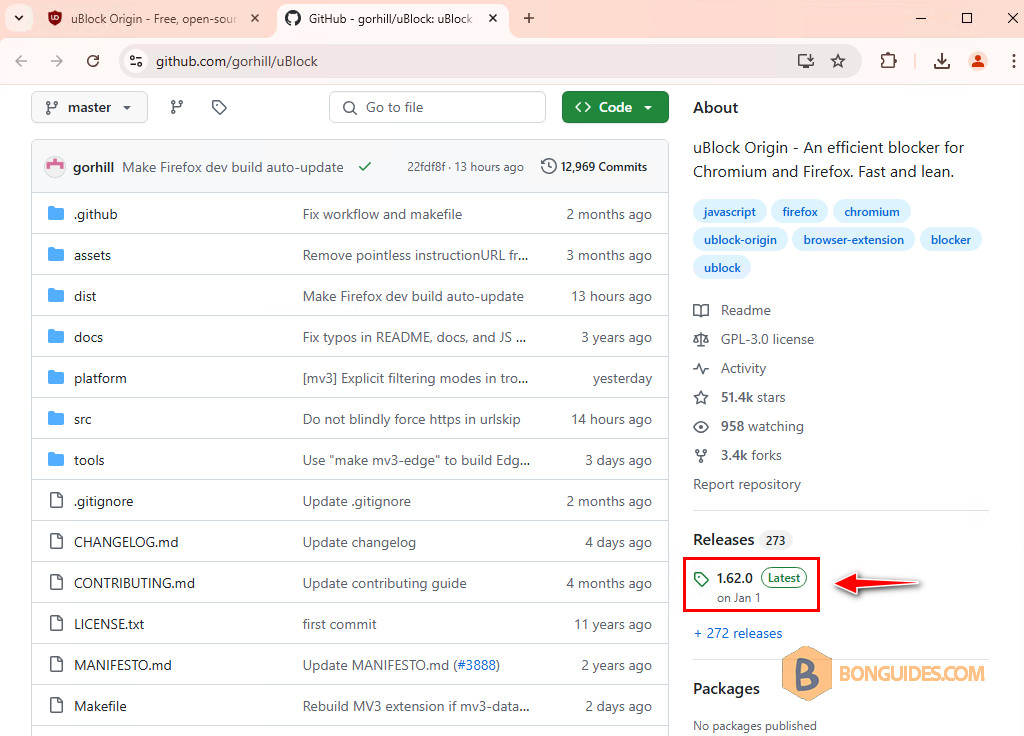
Task: Open the tab search chevron
Action: click(x=19, y=18)
